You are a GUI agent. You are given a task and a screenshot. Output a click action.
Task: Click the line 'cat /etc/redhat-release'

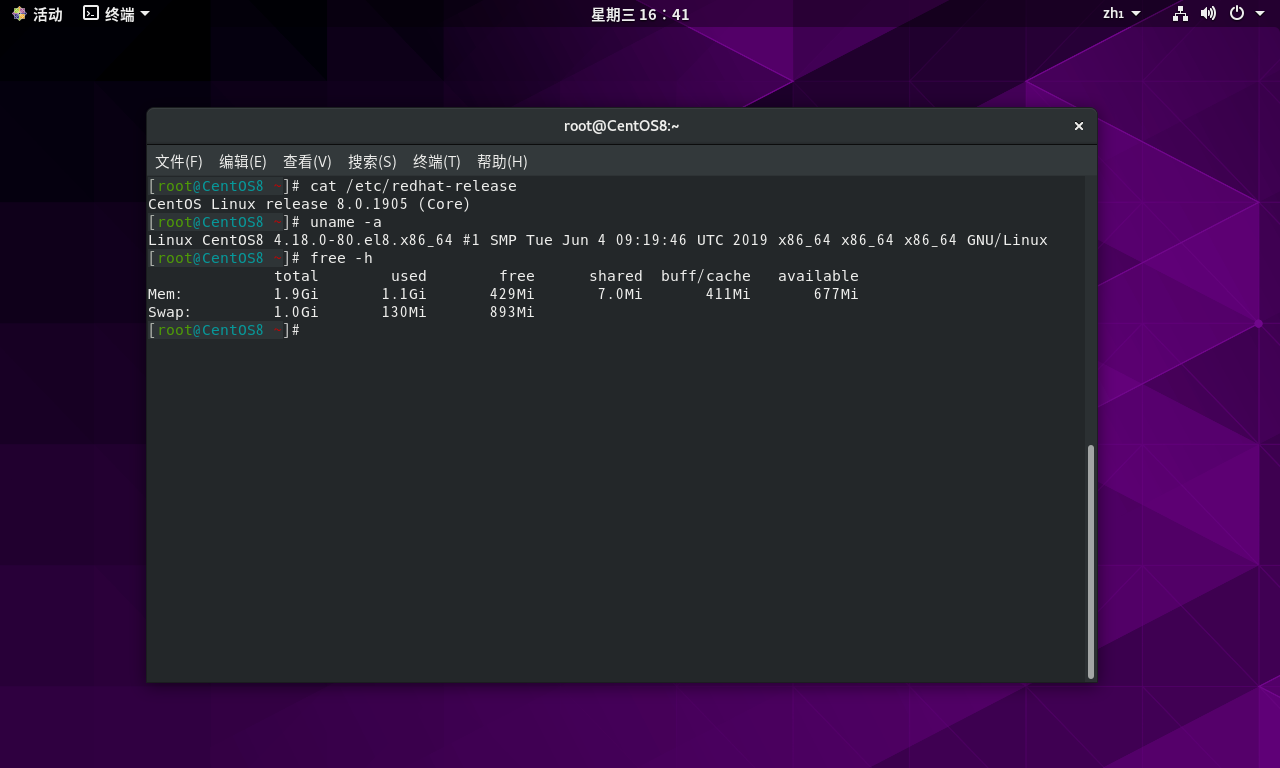[x=413, y=186]
